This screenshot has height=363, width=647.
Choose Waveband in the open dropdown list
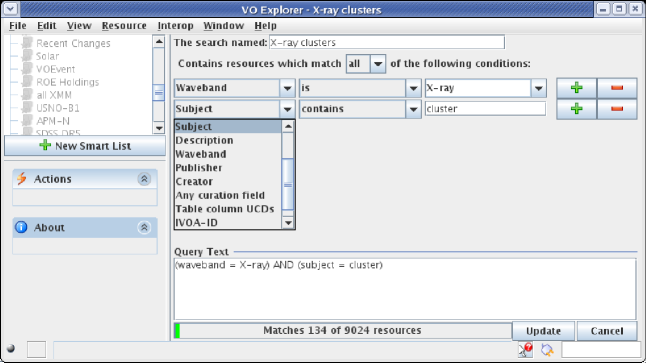coord(228,154)
